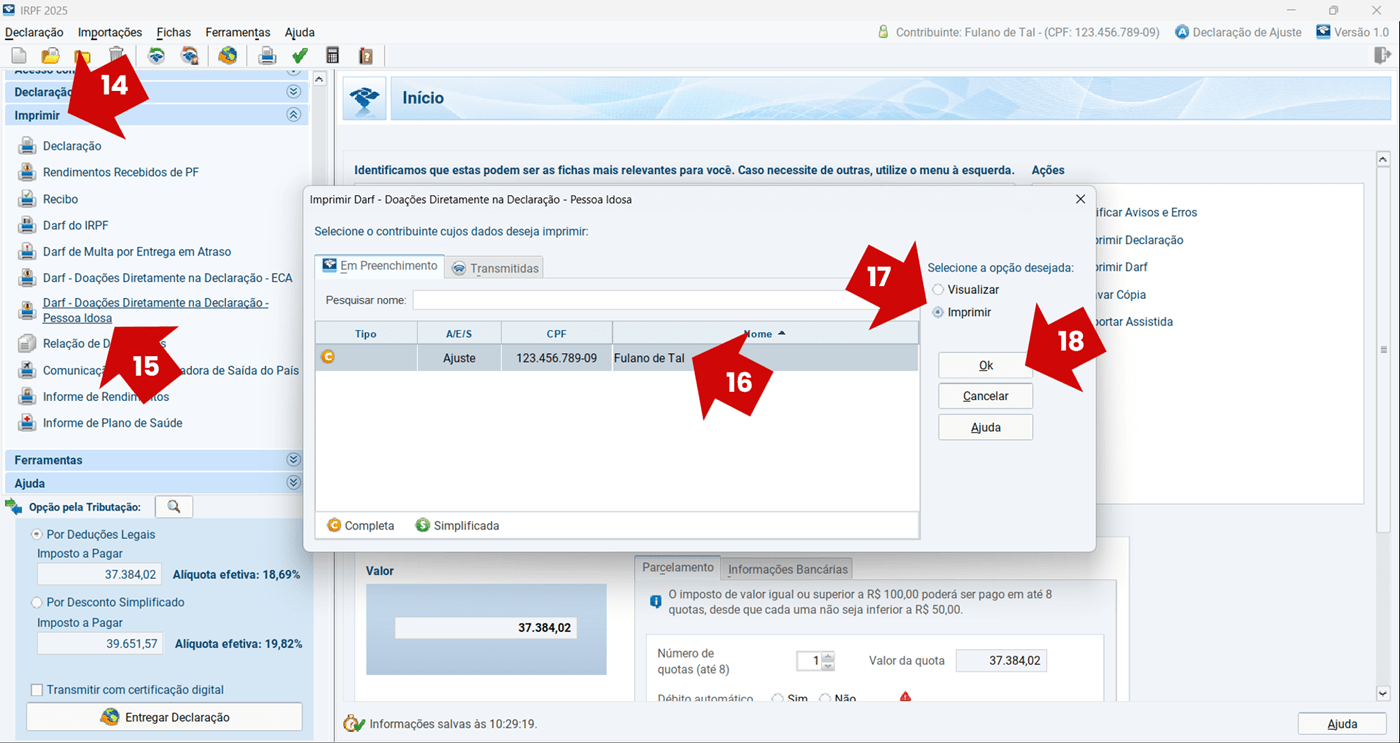Click the help book icon in toolbar
Screen dimensions: 1400x743
pos(366,56)
